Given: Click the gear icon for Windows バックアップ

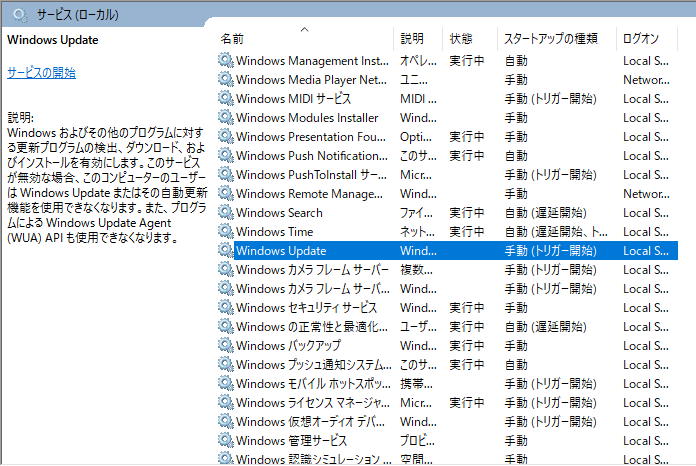Looking at the screenshot, I should 226,345.
